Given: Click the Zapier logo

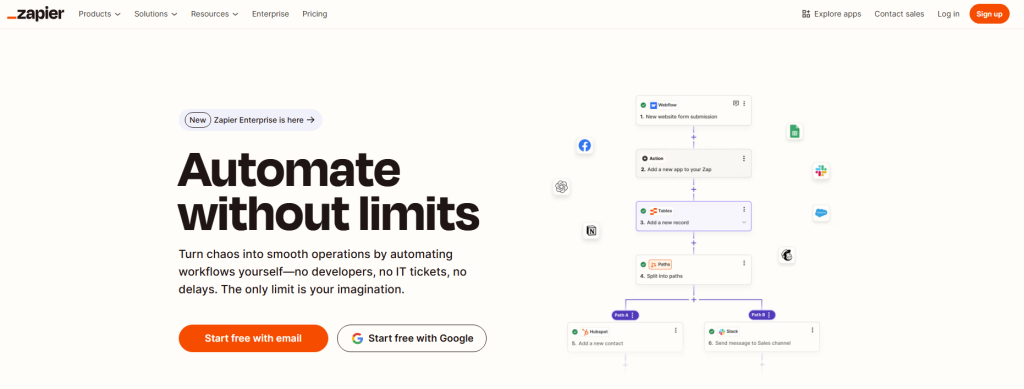Looking at the screenshot, I should pyautogui.click(x=35, y=14).
